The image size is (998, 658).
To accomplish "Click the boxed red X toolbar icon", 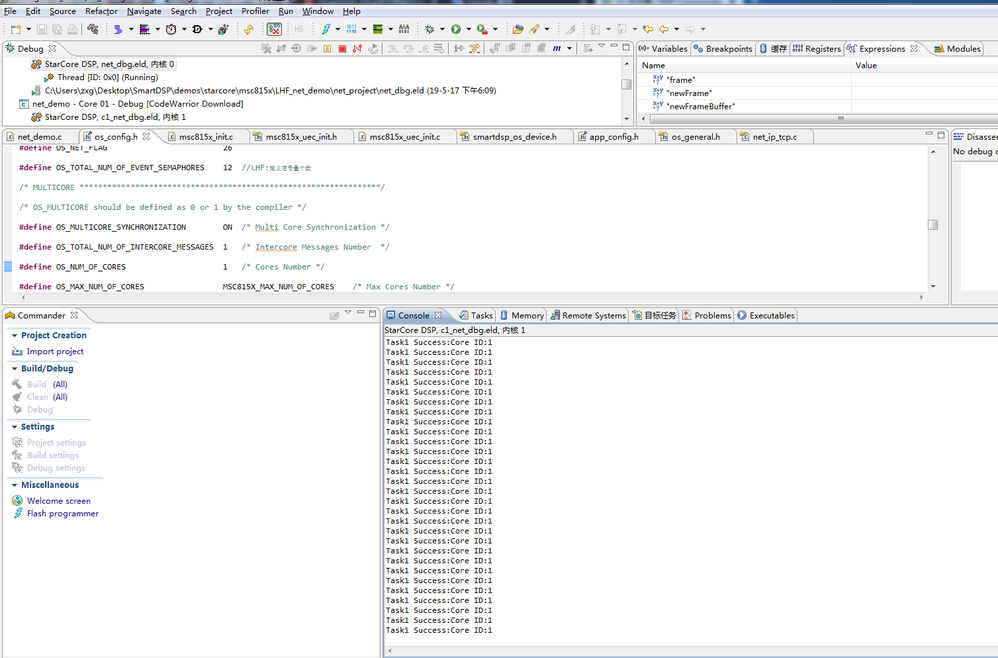I will [x=274, y=29].
